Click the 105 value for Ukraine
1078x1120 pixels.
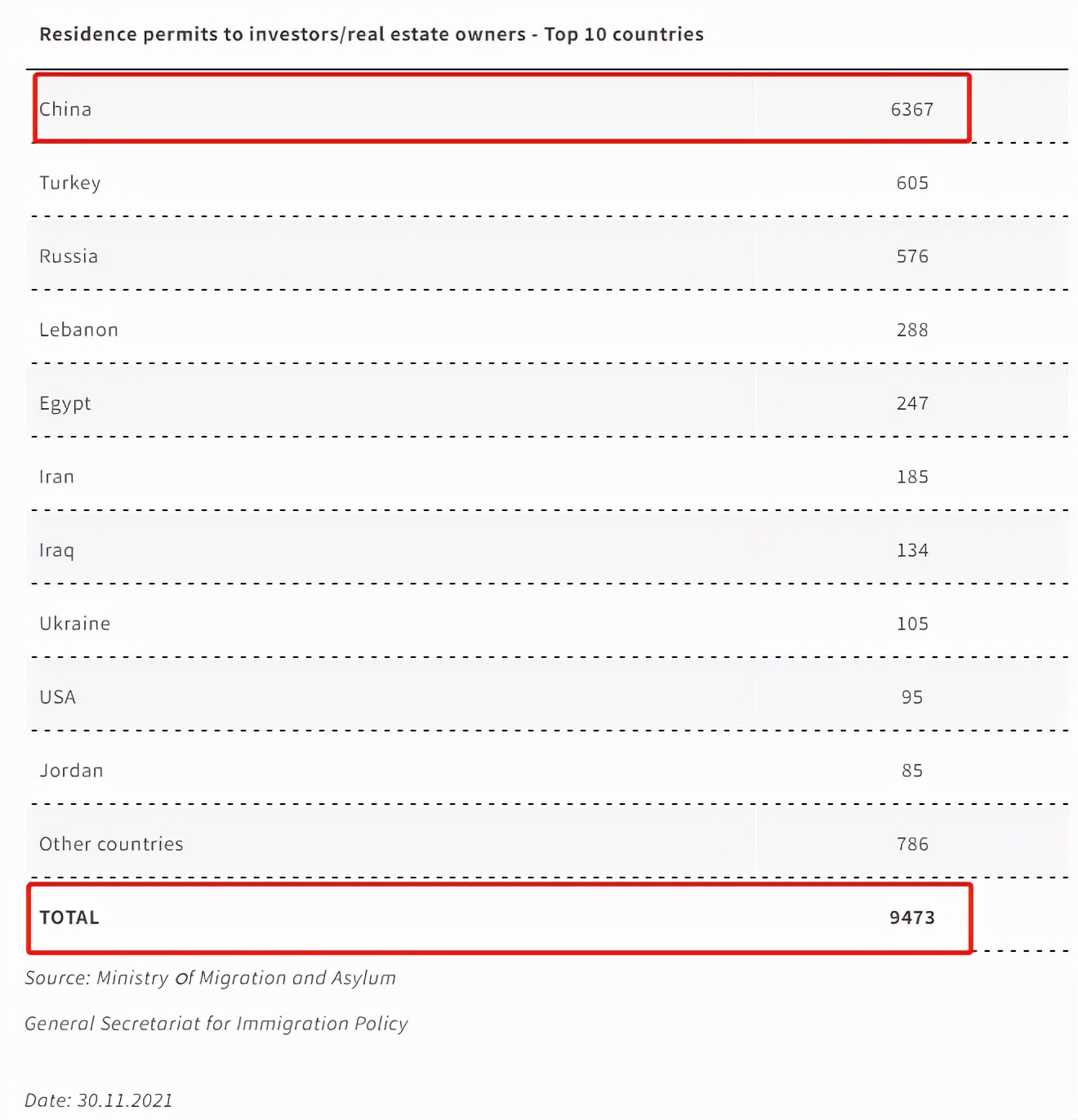(x=912, y=624)
